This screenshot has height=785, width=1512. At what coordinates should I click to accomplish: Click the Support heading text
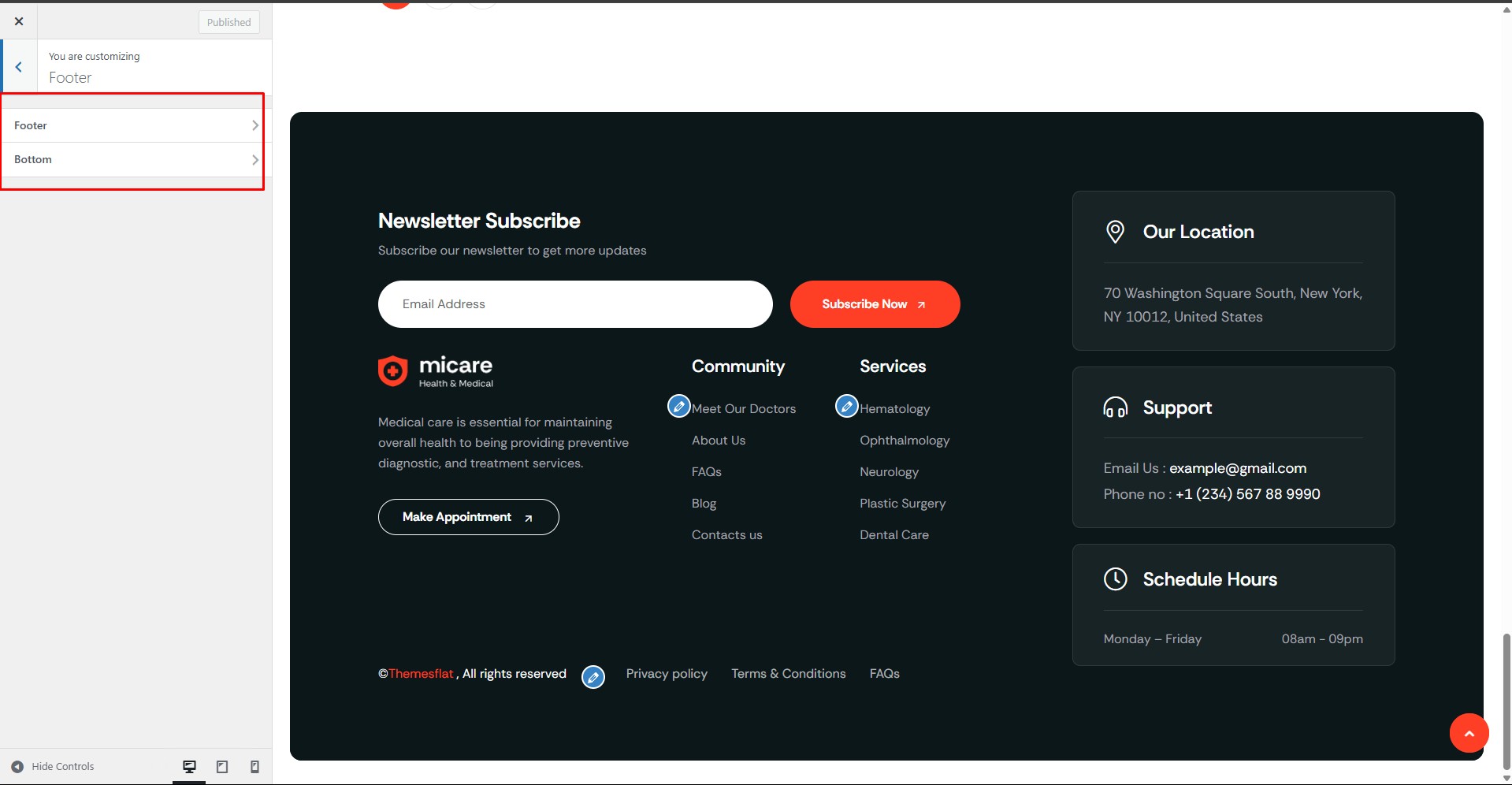pyautogui.click(x=1177, y=407)
